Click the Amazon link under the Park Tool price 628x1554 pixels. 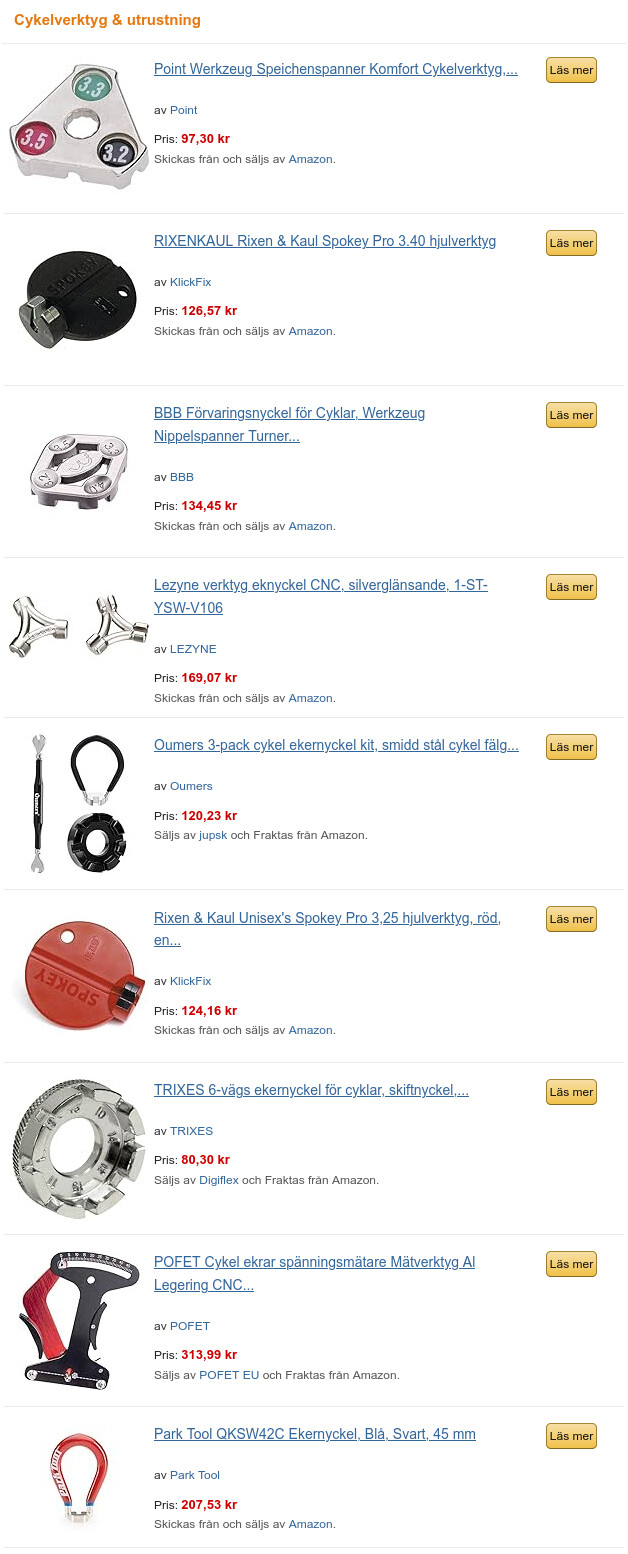310,1524
